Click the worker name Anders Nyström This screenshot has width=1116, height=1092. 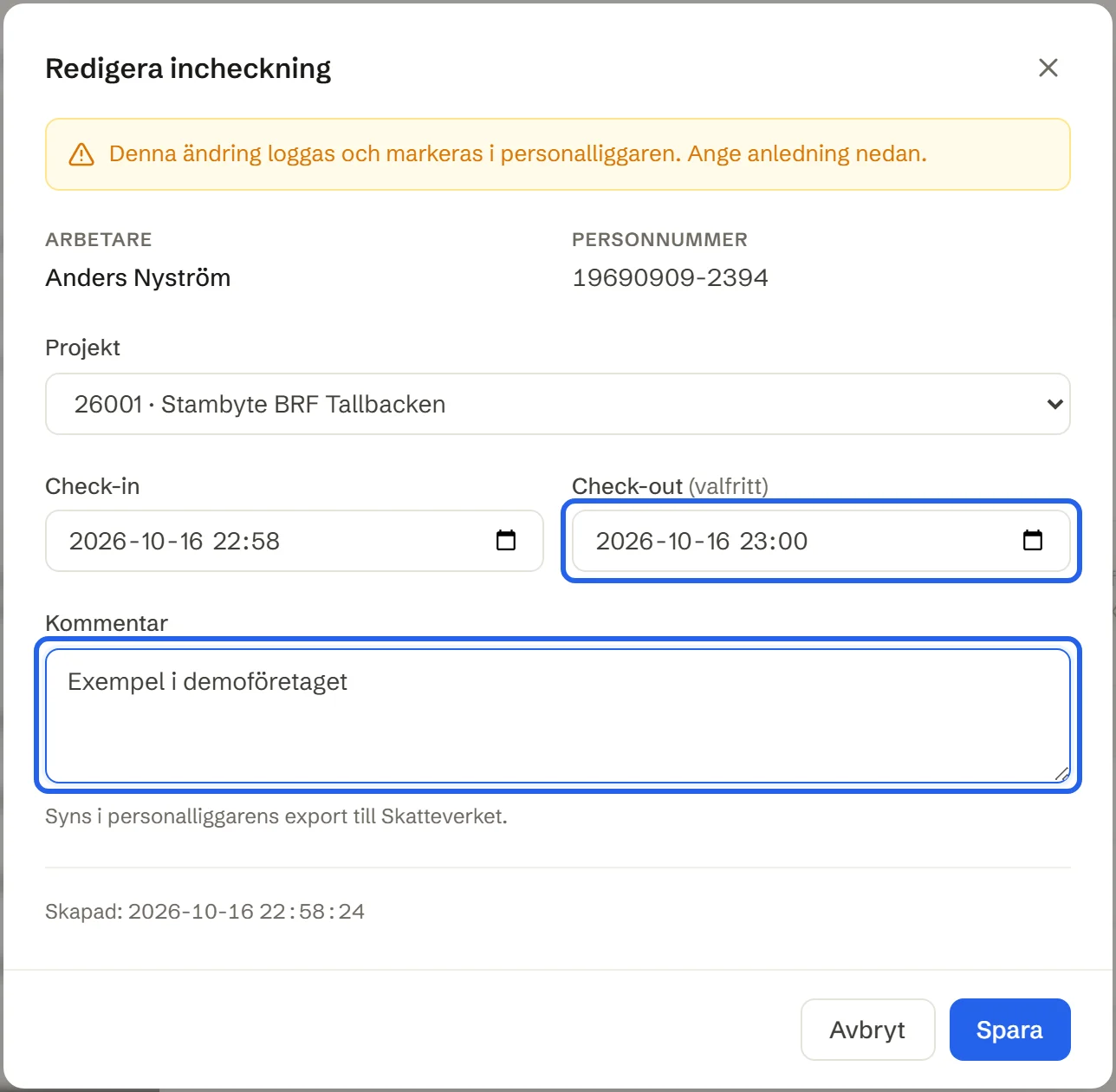point(138,278)
